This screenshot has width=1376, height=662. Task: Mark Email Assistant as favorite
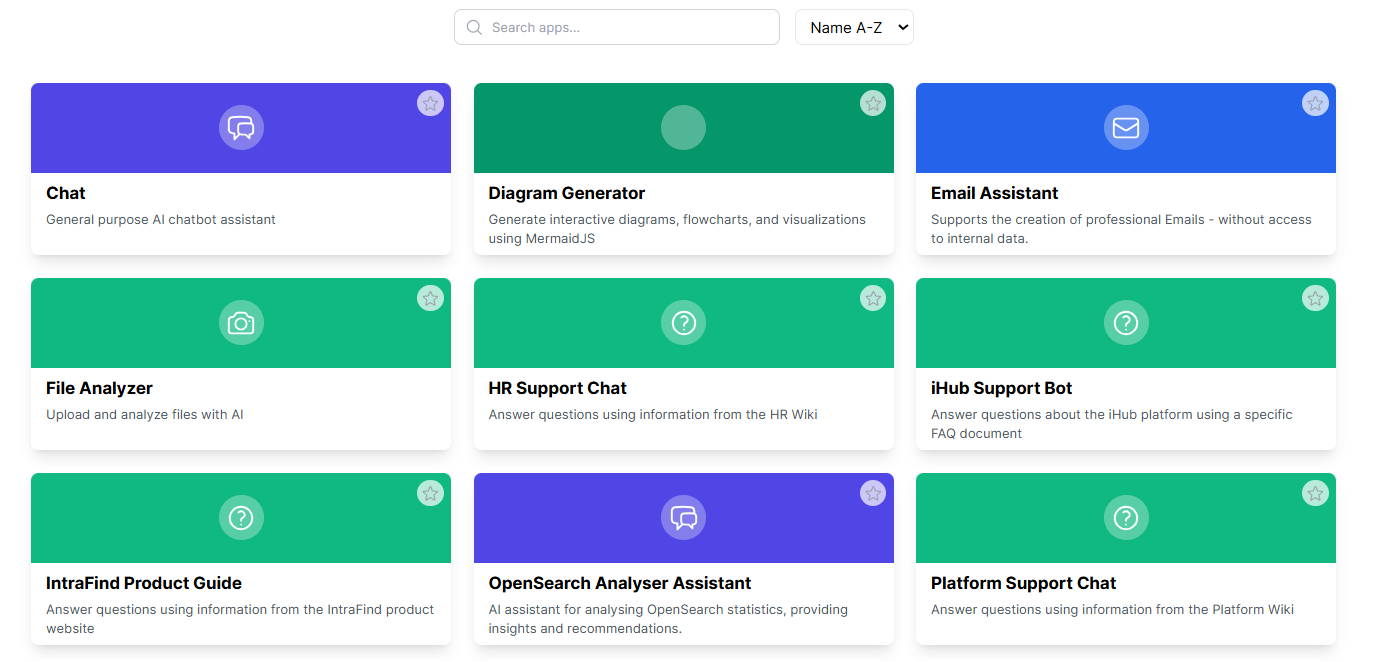(1315, 103)
